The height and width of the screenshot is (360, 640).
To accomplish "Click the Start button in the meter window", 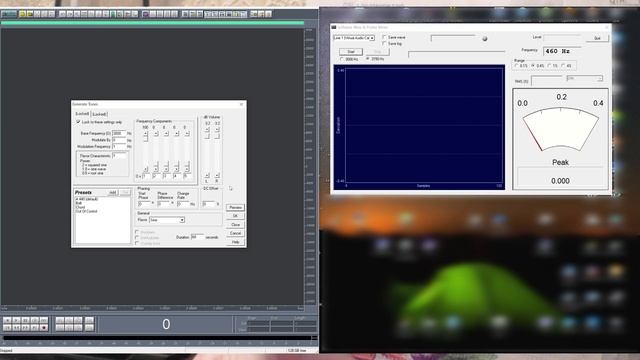I will click(351, 52).
